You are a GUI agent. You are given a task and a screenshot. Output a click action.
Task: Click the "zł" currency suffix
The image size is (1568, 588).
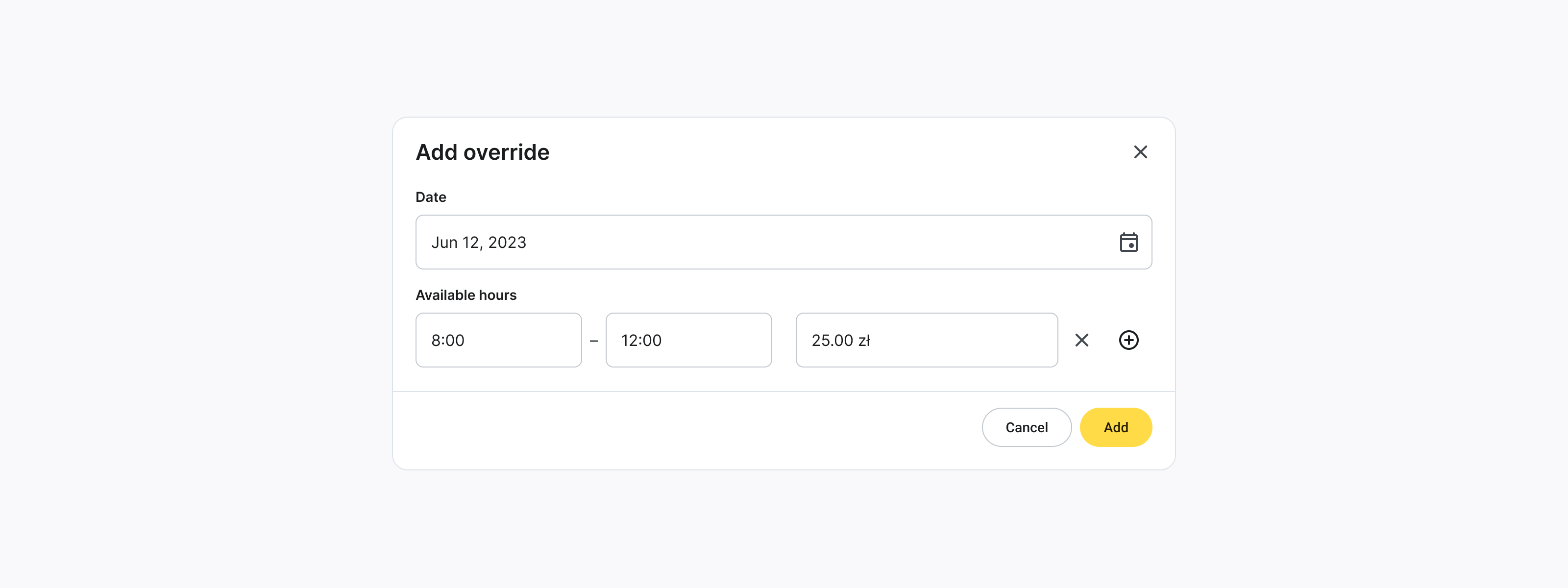click(864, 340)
